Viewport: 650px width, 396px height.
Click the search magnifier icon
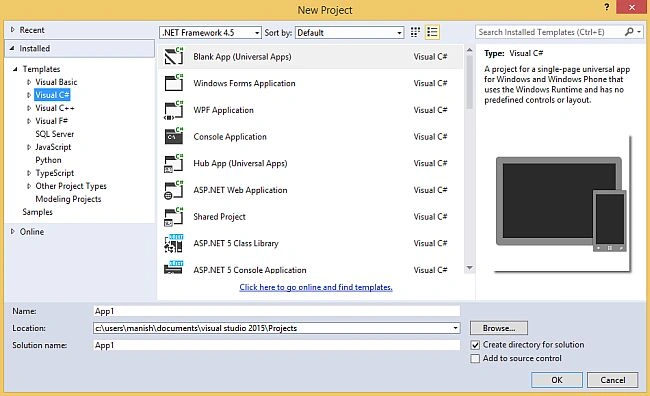[629, 32]
